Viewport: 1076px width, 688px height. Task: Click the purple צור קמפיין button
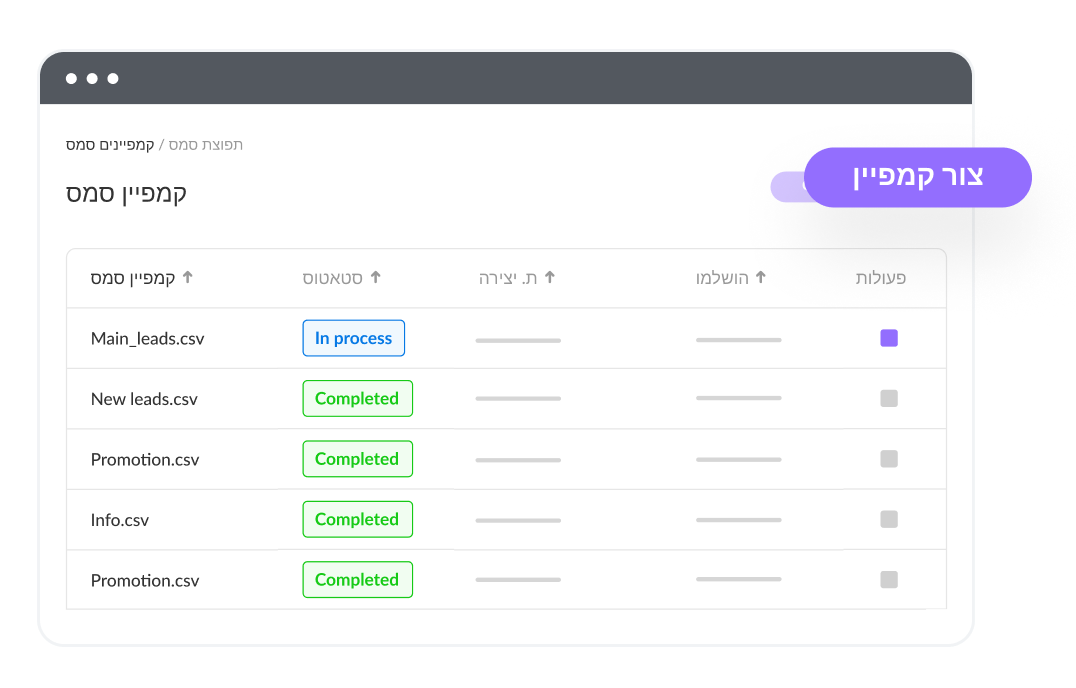click(917, 177)
